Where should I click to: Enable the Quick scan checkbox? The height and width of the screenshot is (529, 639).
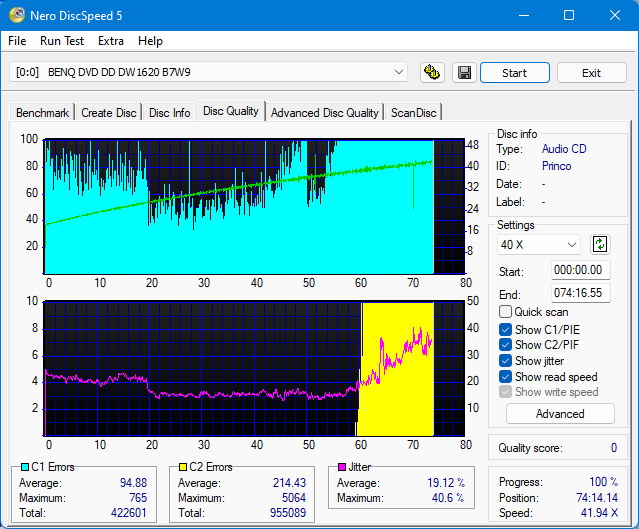tap(505, 312)
